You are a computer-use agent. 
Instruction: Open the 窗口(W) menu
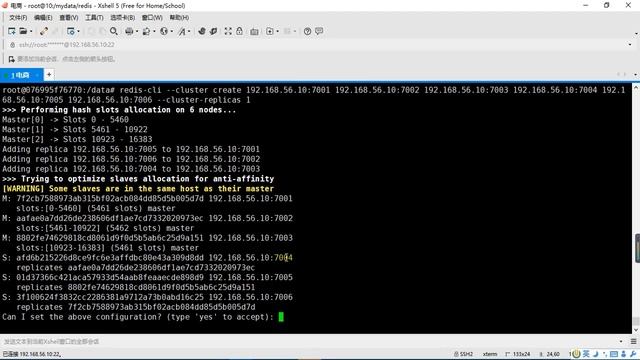click(x=152, y=18)
